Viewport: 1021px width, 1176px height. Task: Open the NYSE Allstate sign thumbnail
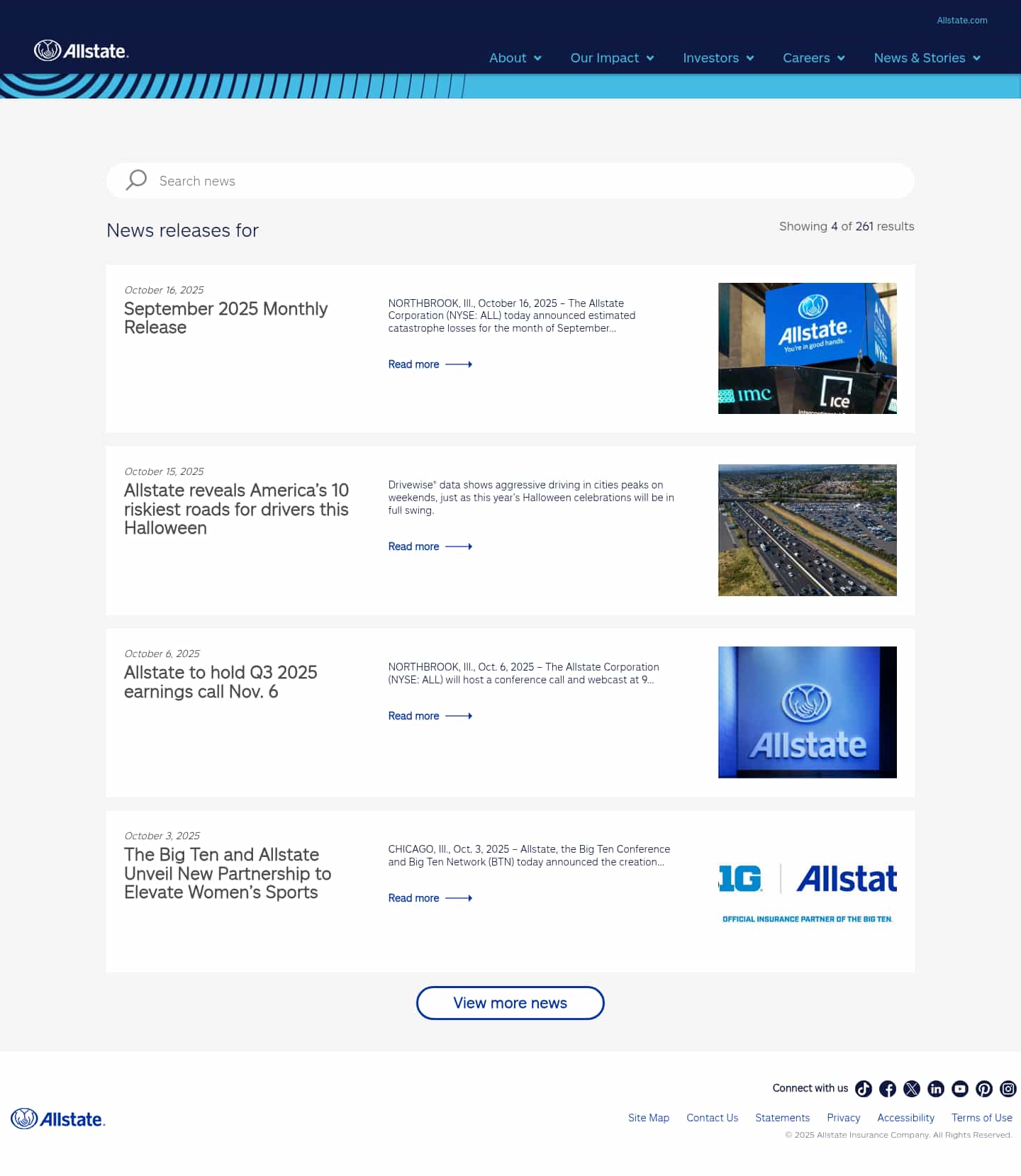(808, 348)
